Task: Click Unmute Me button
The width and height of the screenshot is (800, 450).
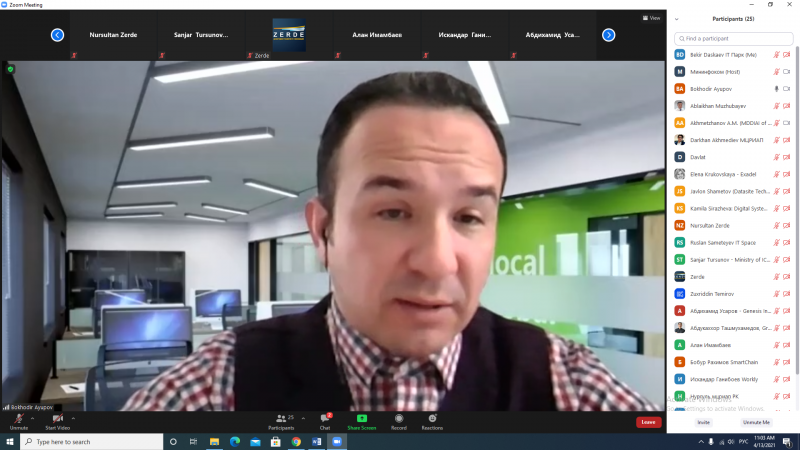Action: pos(756,422)
